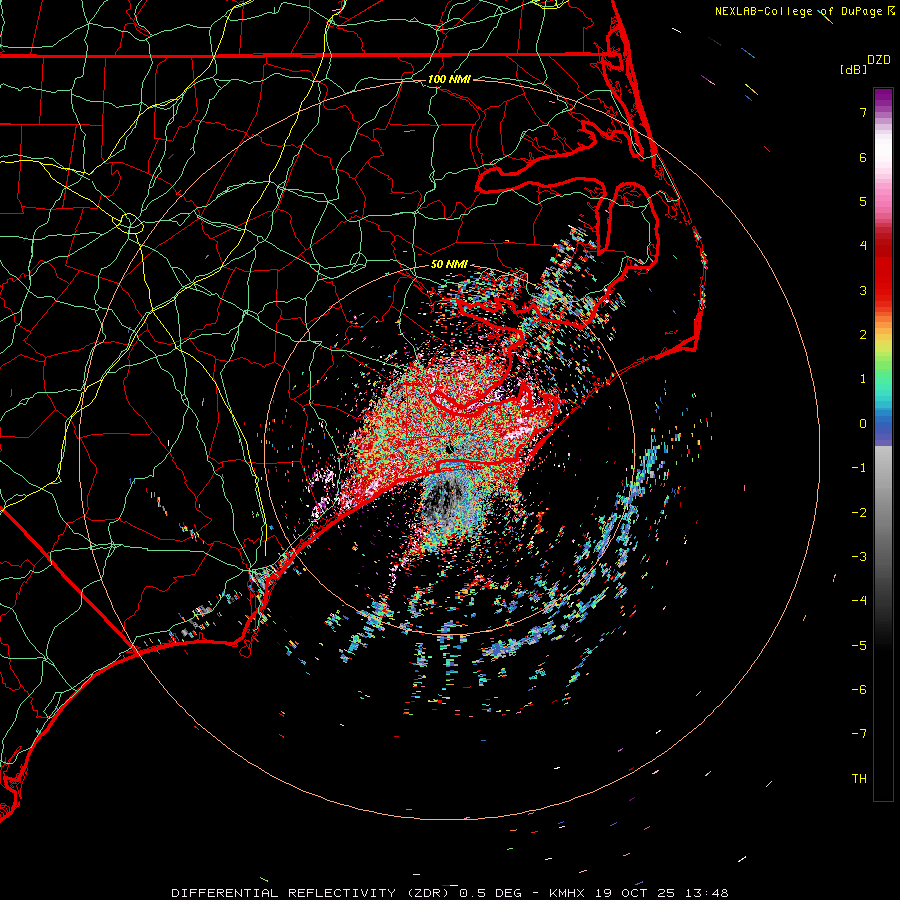Click the KMHX station identifier in caption
The image size is (900, 900).
567,893
